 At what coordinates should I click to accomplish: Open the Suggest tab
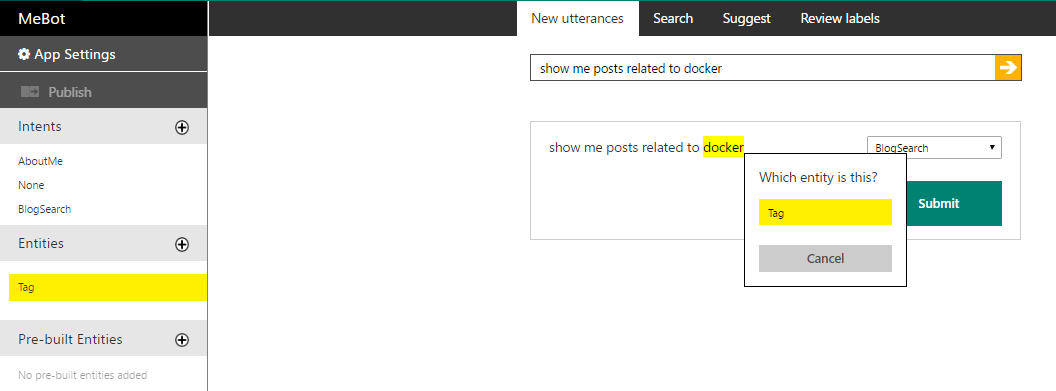746,19
